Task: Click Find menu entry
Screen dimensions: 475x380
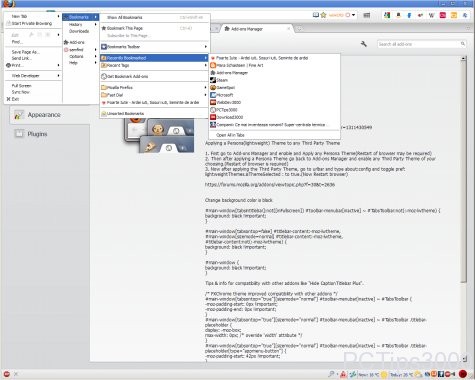Action: pyautogui.click(x=17, y=42)
